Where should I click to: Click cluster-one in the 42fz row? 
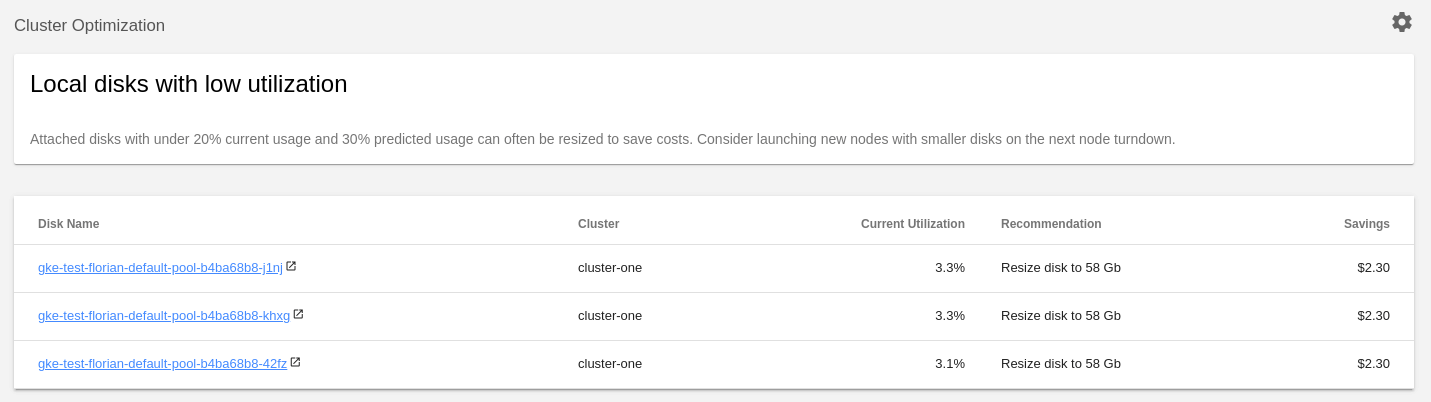coord(610,364)
